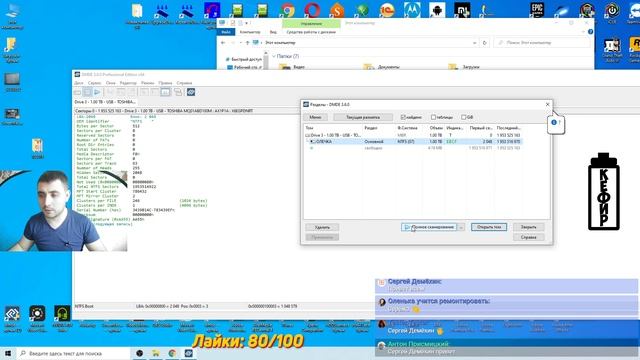Click the 'Открыть том' button
This screenshot has height=360, width=640.
489,227
